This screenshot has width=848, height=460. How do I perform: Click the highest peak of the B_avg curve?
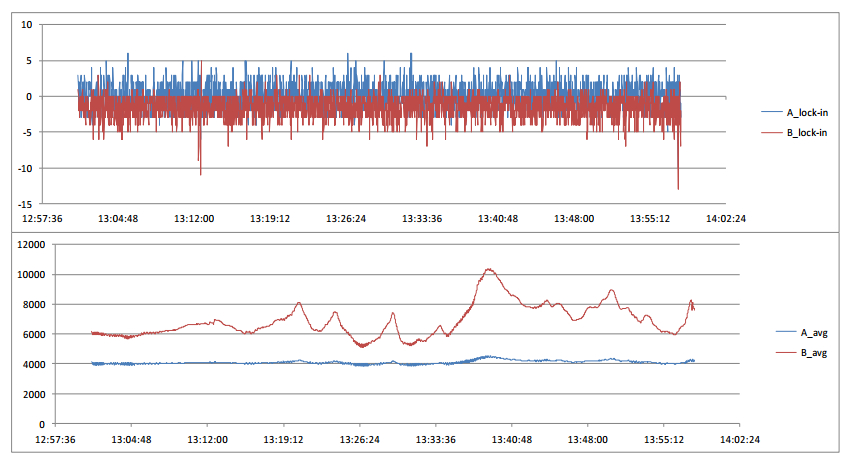click(488, 269)
